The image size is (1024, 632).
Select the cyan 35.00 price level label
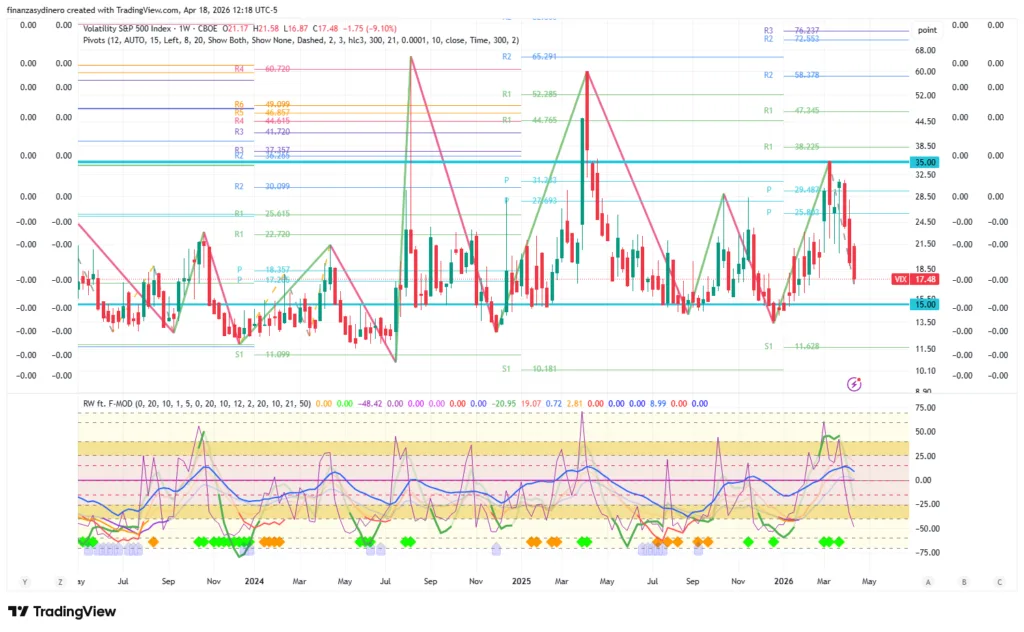pos(922,162)
